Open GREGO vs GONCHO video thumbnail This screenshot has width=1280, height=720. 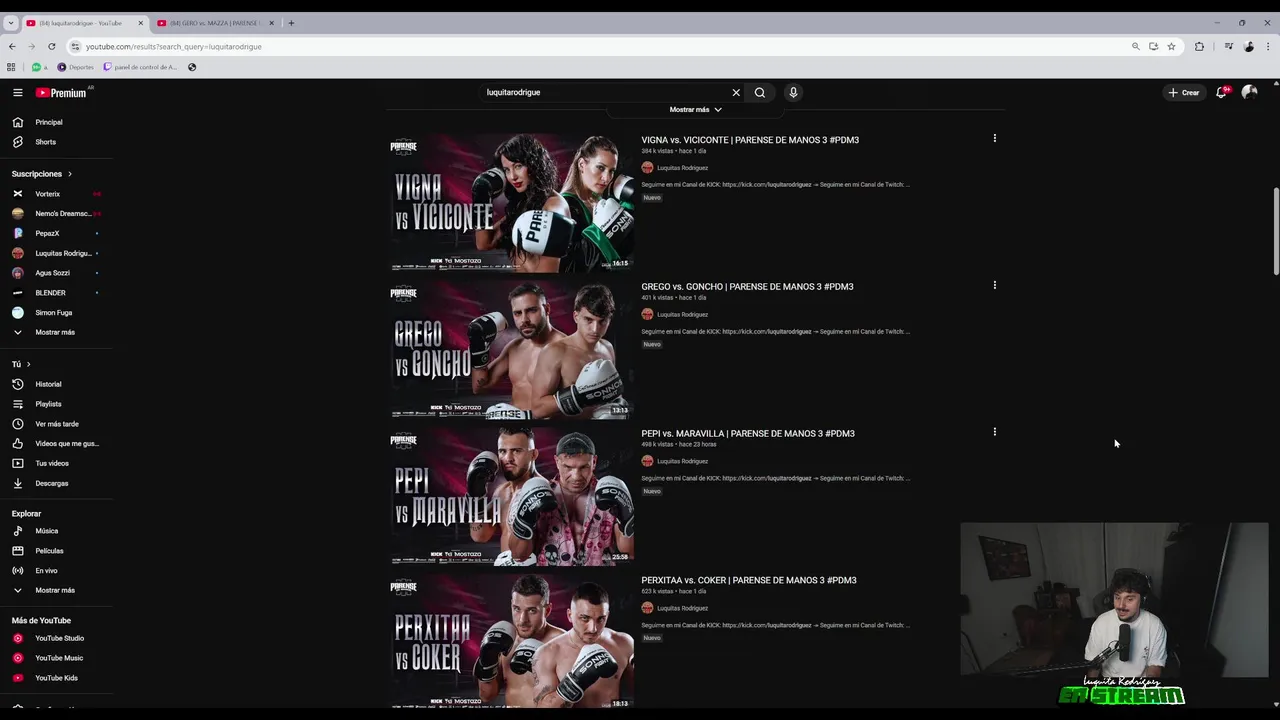511,350
